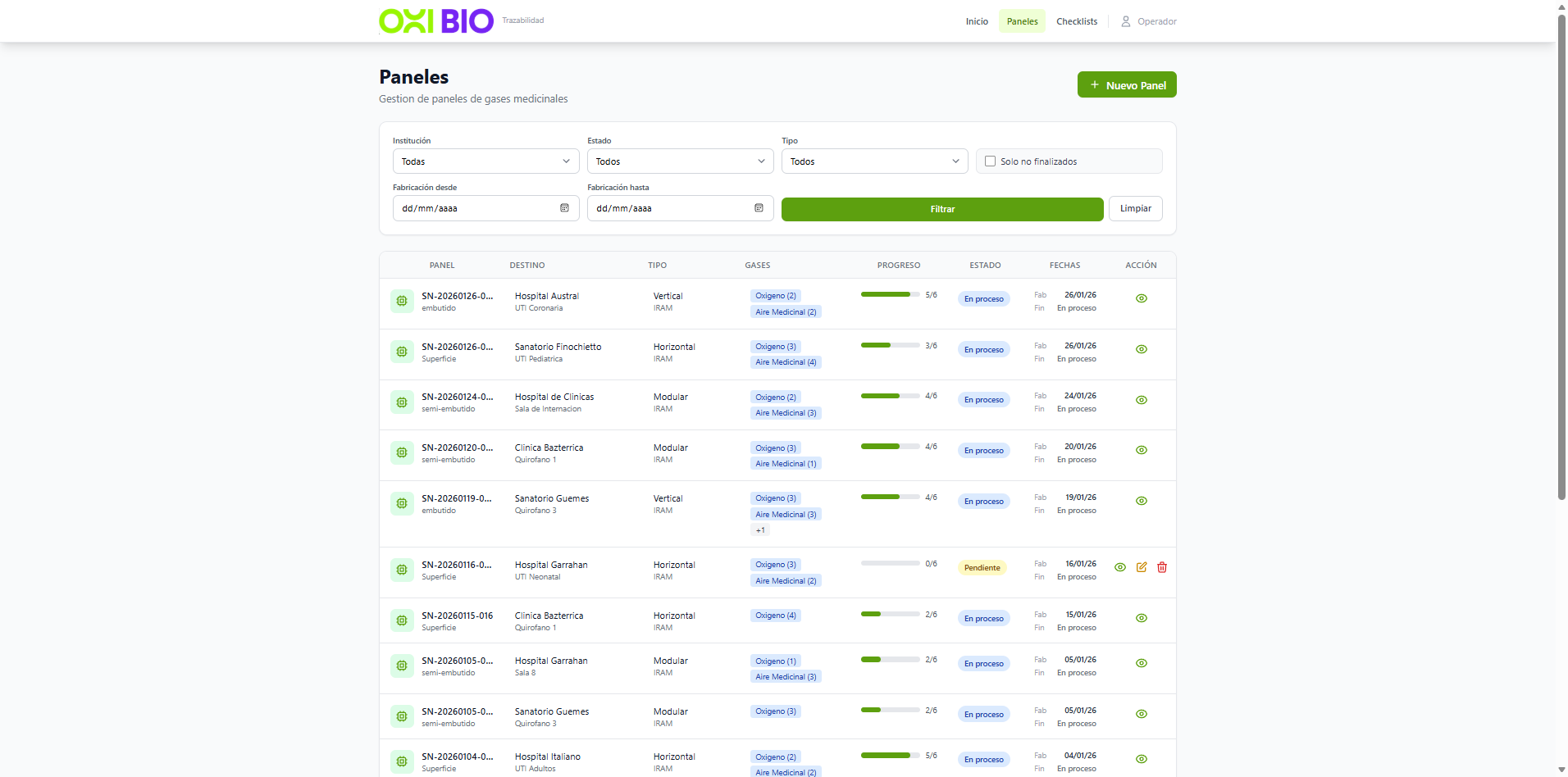The width and height of the screenshot is (1568, 777).
Task: Go to the Inicio page
Action: coord(977,21)
